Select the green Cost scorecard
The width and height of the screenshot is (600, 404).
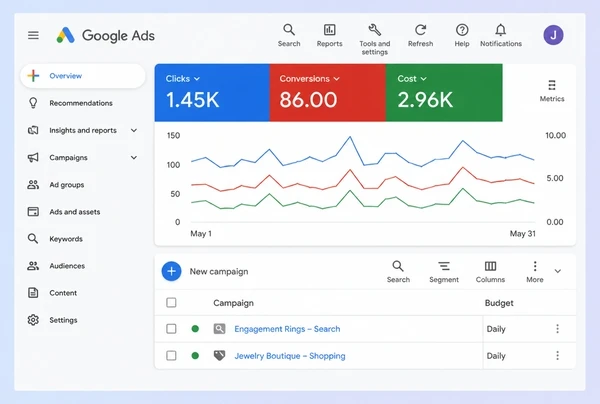click(x=444, y=93)
